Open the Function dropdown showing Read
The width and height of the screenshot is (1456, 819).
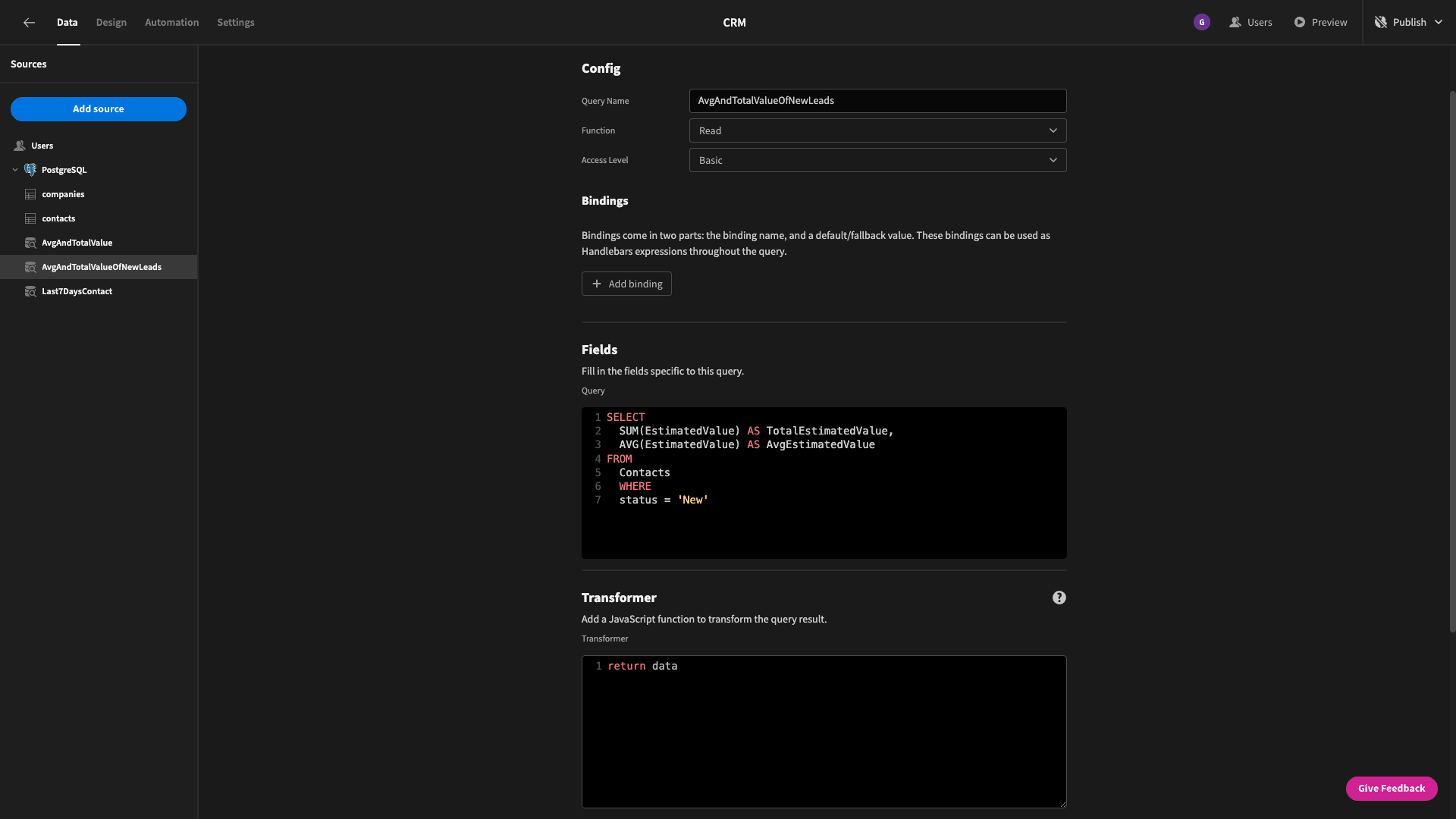click(877, 130)
